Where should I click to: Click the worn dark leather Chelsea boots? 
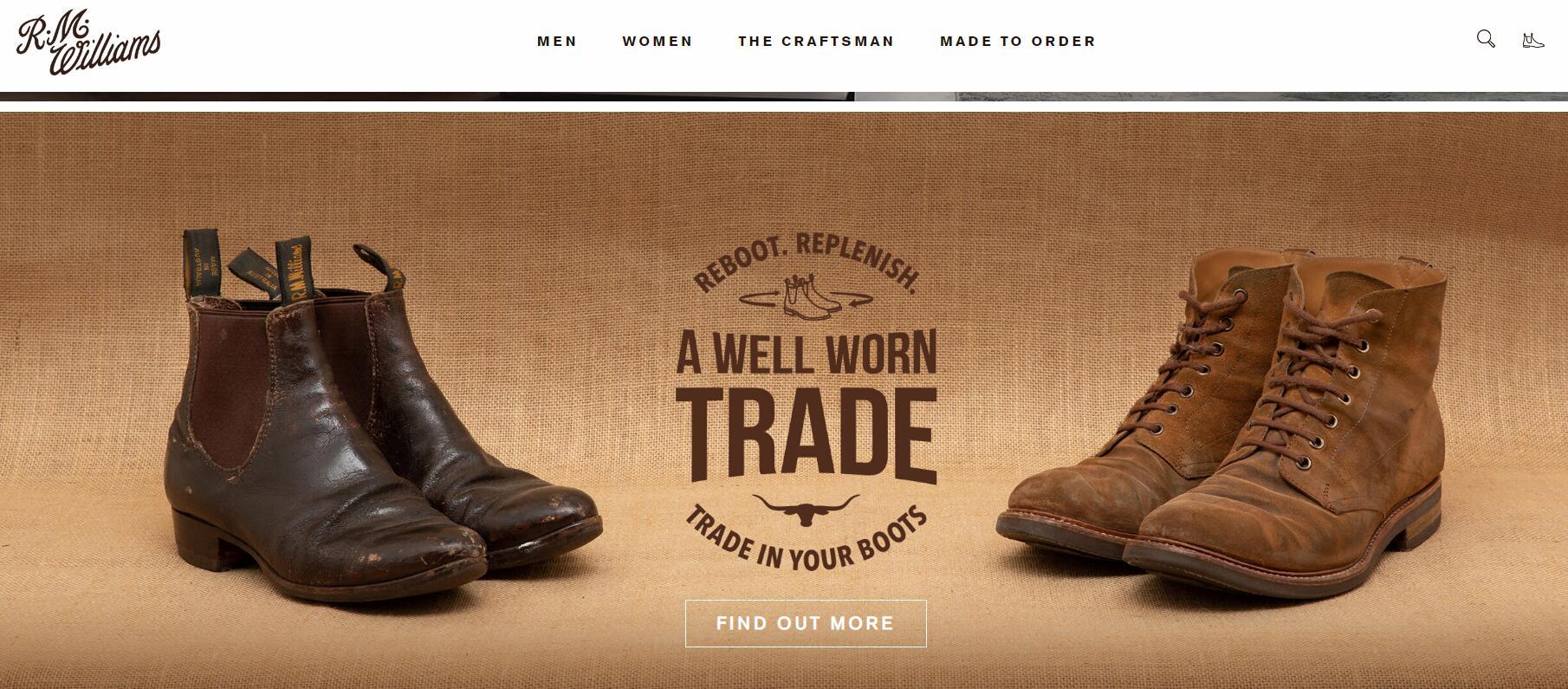tap(381, 416)
